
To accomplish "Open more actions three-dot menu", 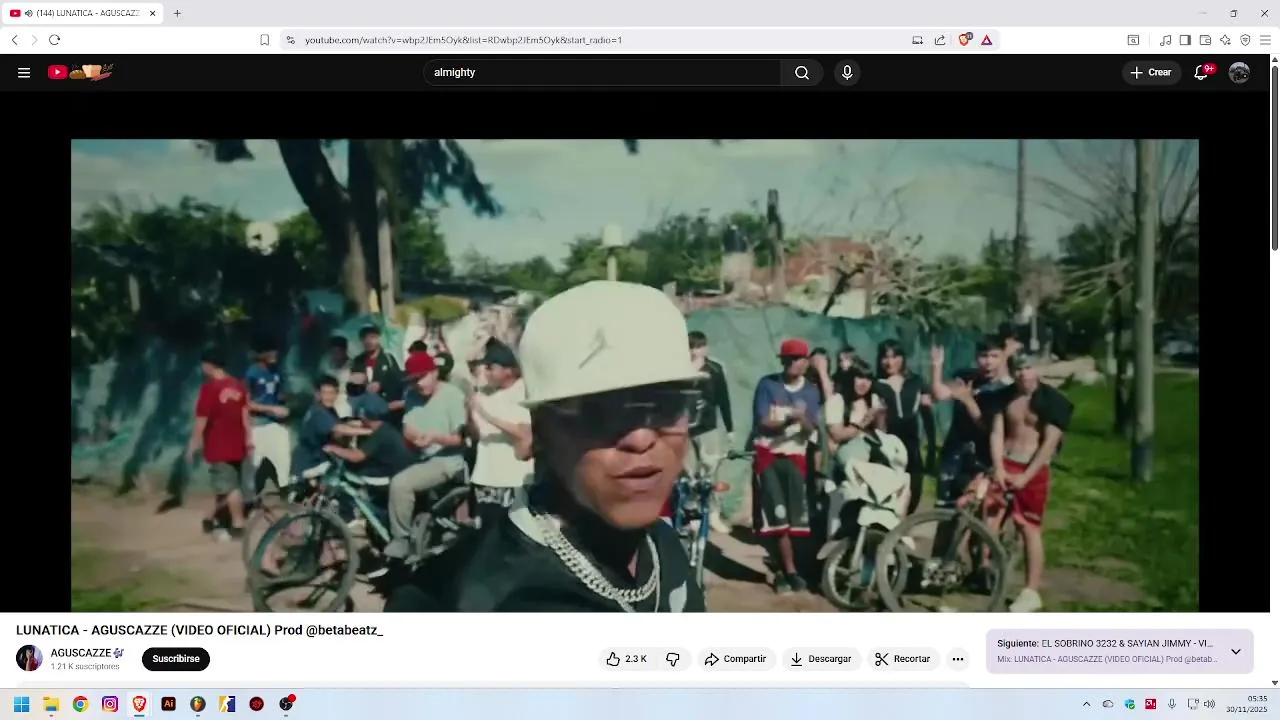I will 958,659.
